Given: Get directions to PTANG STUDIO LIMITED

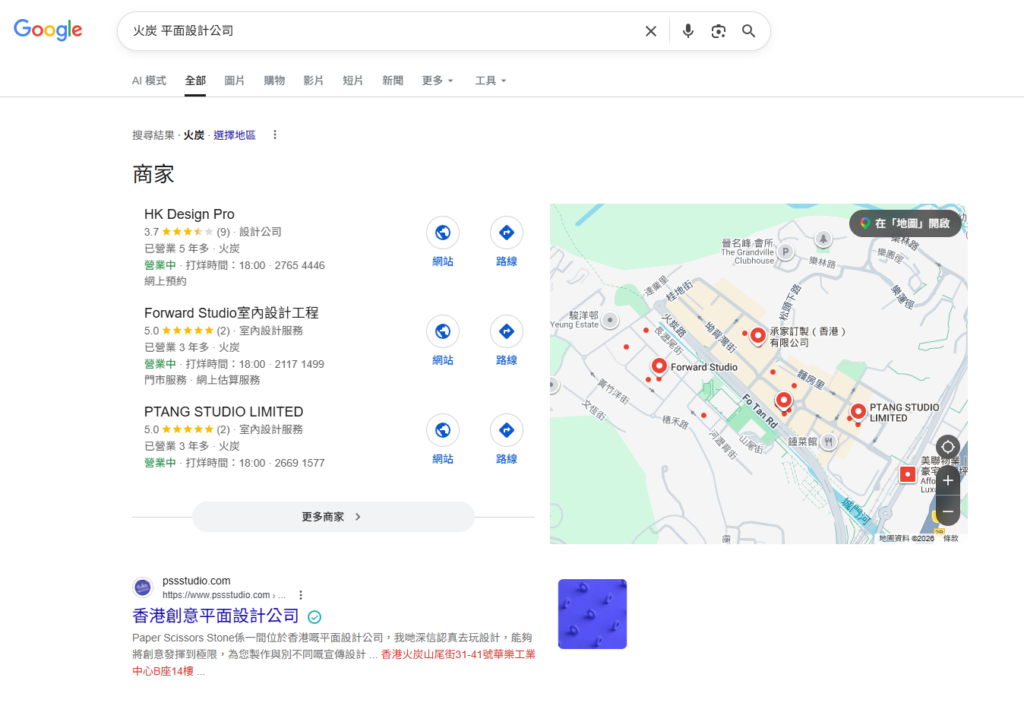Looking at the screenshot, I should [x=506, y=430].
